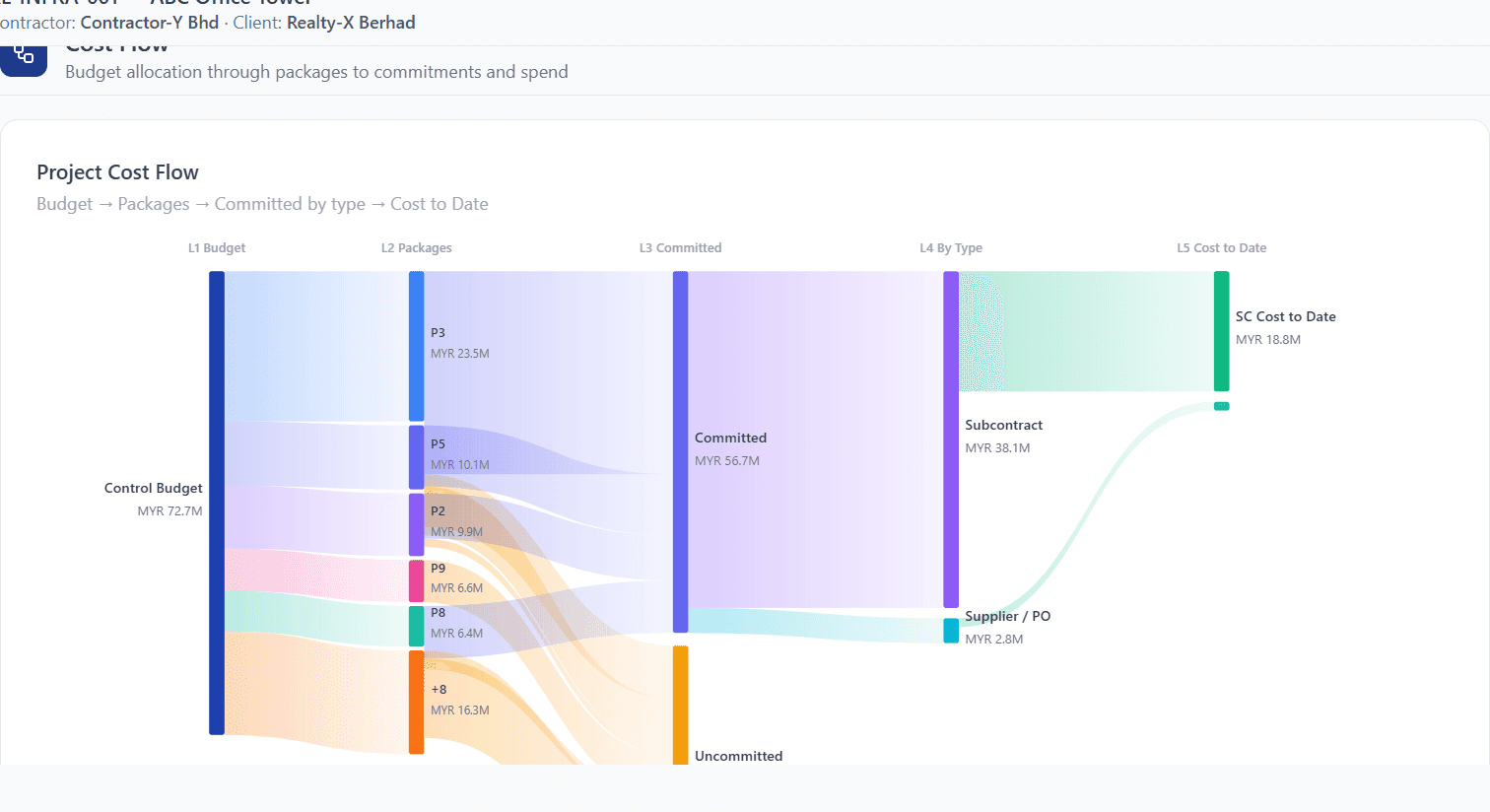Select the Control Budget node bar
The height and width of the screenshot is (812, 1490).
point(217,503)
